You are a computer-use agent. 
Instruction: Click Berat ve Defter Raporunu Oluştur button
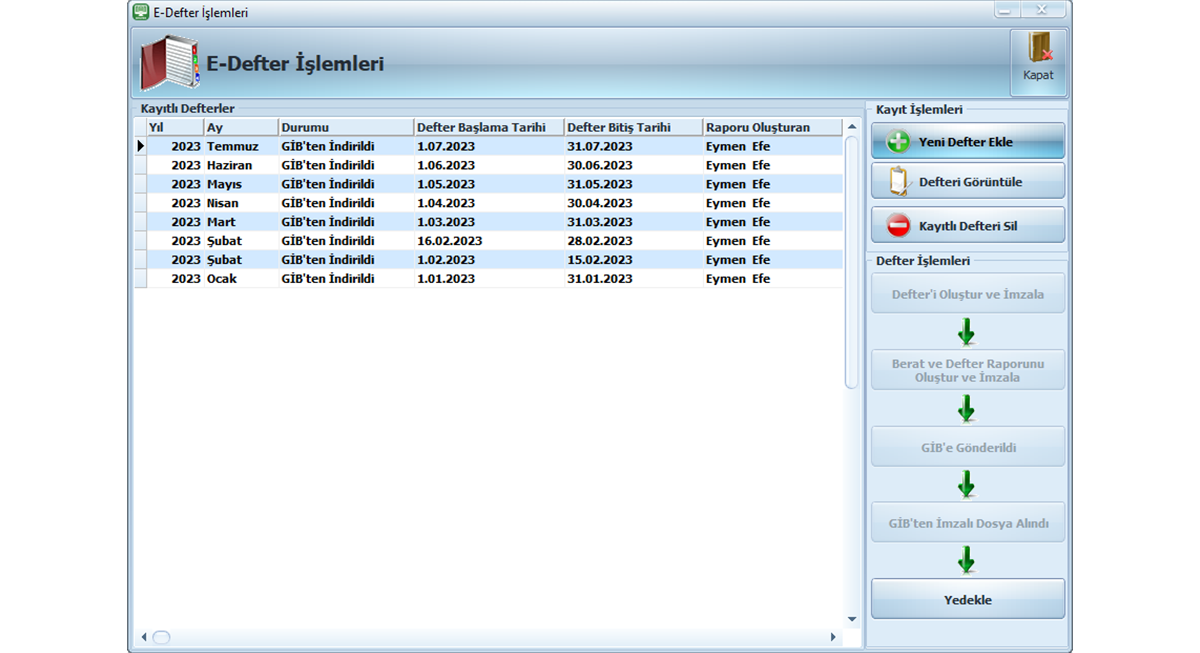click(967, 371)
